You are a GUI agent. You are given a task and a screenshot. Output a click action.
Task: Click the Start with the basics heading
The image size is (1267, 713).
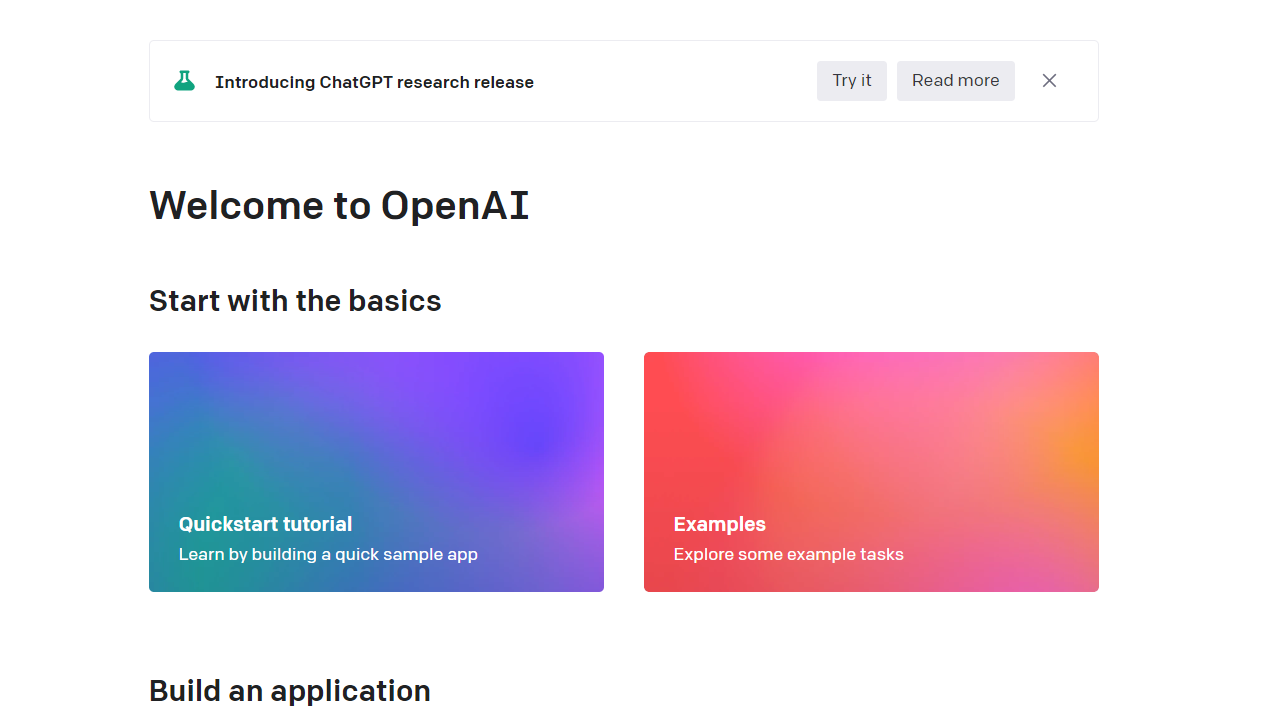[x=295, y=301]
